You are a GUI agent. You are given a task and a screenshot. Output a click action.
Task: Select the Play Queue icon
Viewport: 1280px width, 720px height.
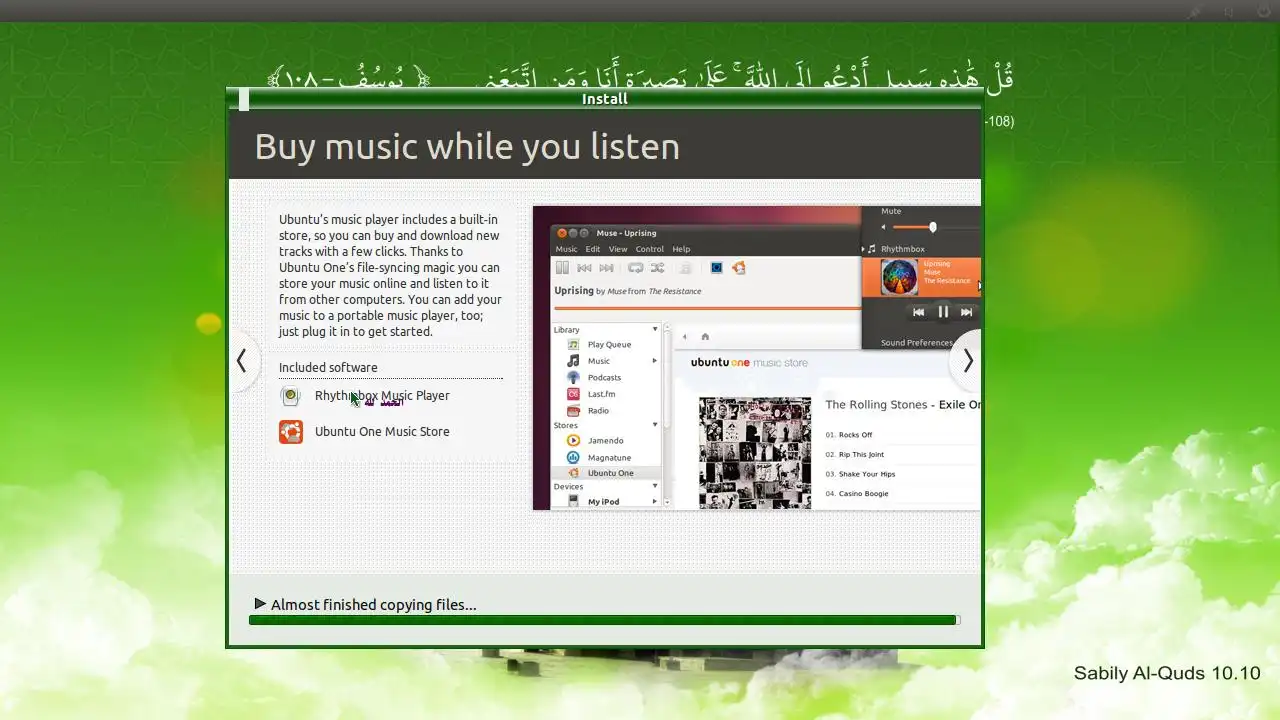click(x=573, y=344)
